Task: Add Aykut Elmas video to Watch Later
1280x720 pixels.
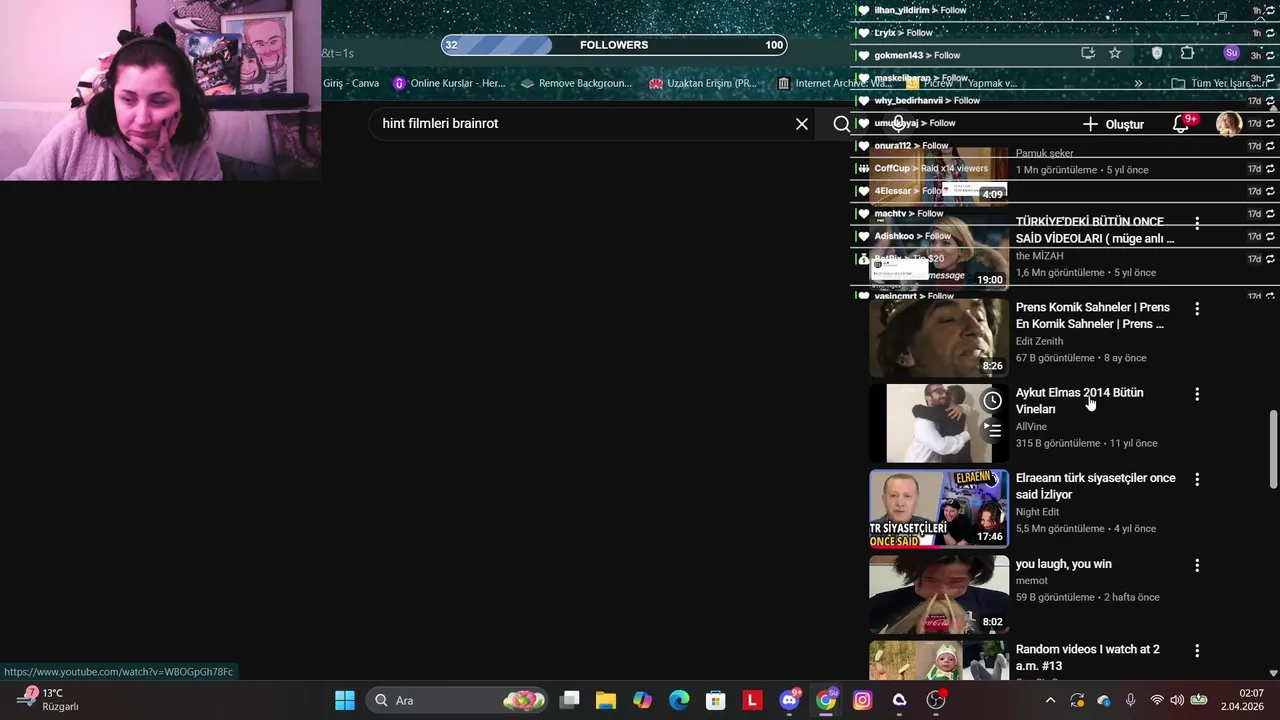Action: point(992,401)
